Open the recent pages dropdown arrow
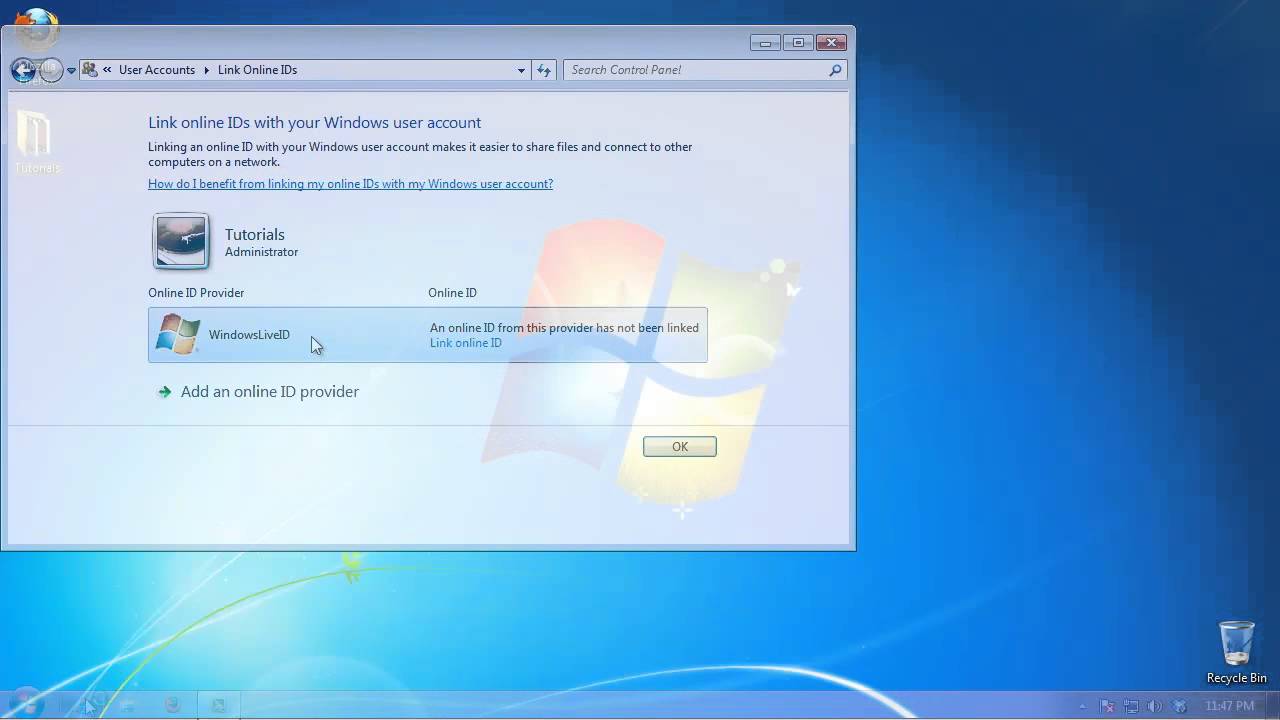 pyautogui.click(x=71, y=71)
